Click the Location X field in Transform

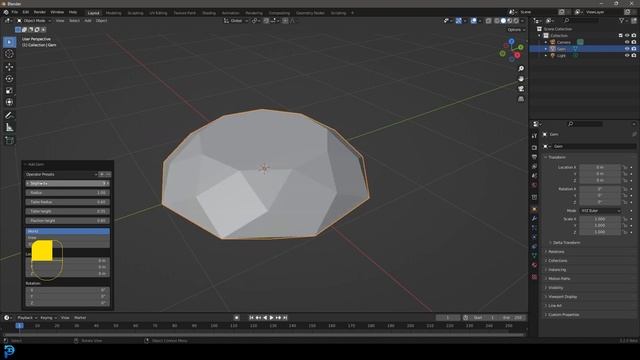coord(600,167)
